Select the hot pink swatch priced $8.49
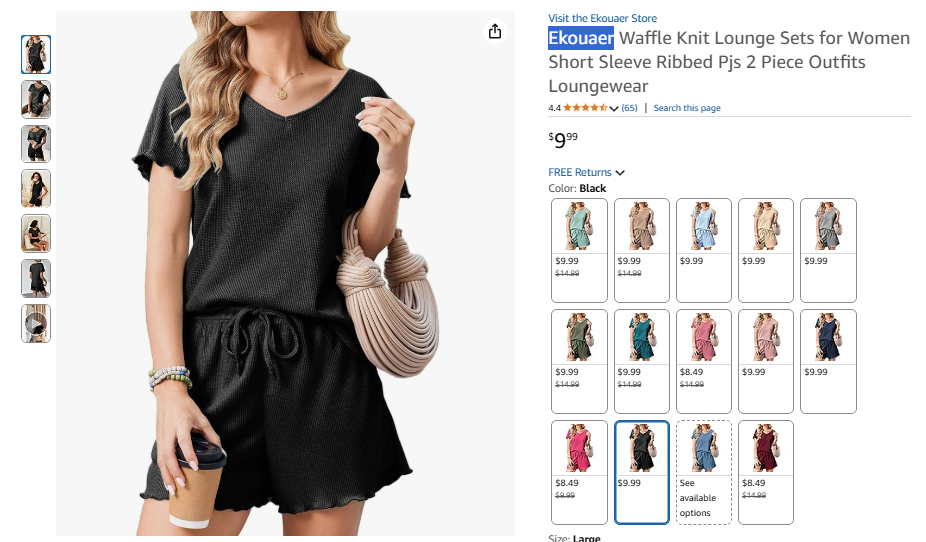Image resolution: width=926 pixels, height=542 pixels. point(579,472)
